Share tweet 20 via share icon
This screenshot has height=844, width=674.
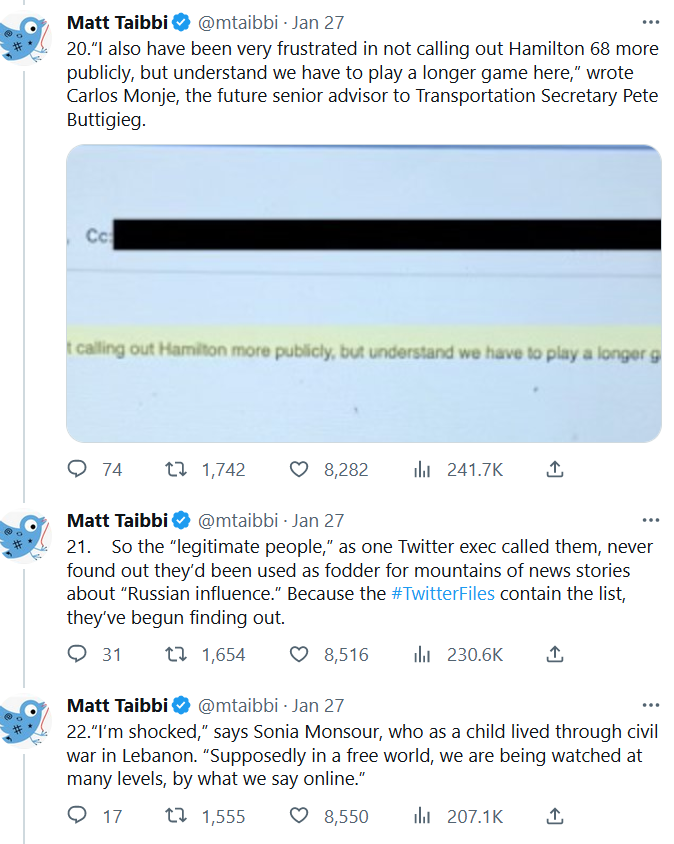click(556, 469)
